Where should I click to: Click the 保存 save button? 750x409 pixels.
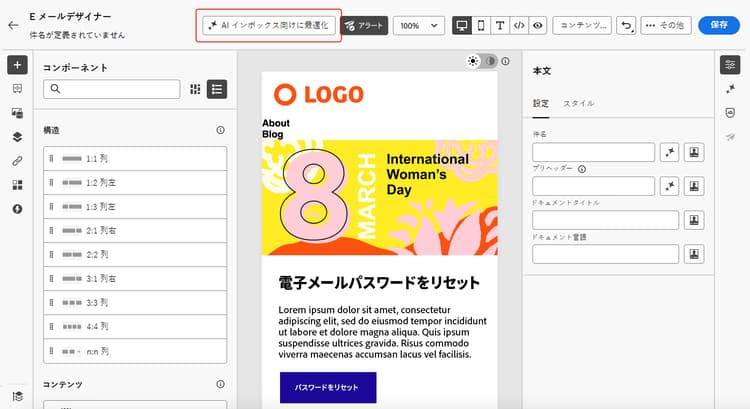(x=719, y=25)
